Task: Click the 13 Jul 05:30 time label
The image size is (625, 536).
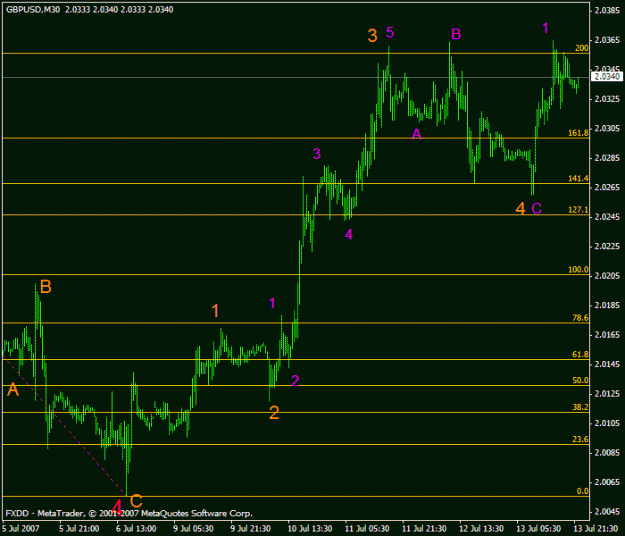Action: 538,529
